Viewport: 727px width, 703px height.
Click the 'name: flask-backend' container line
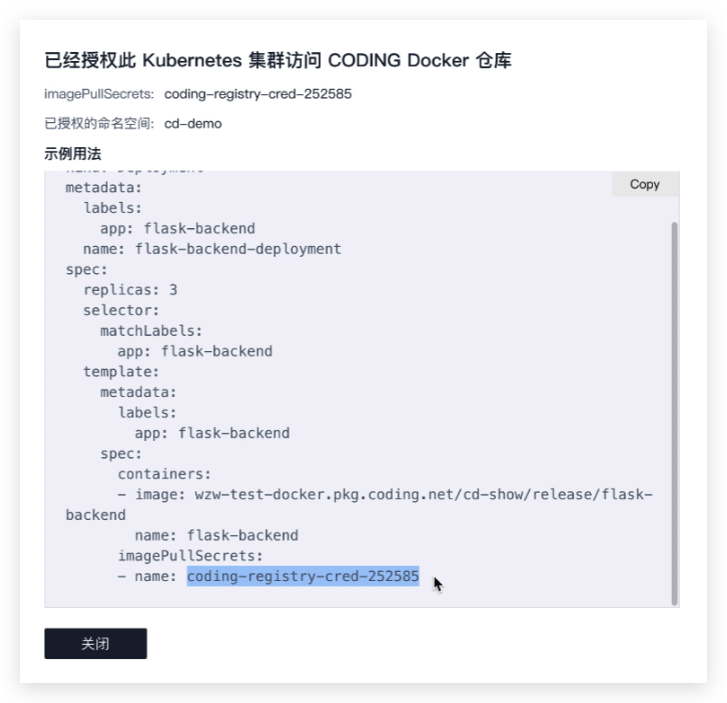click(x=217, y=535)
